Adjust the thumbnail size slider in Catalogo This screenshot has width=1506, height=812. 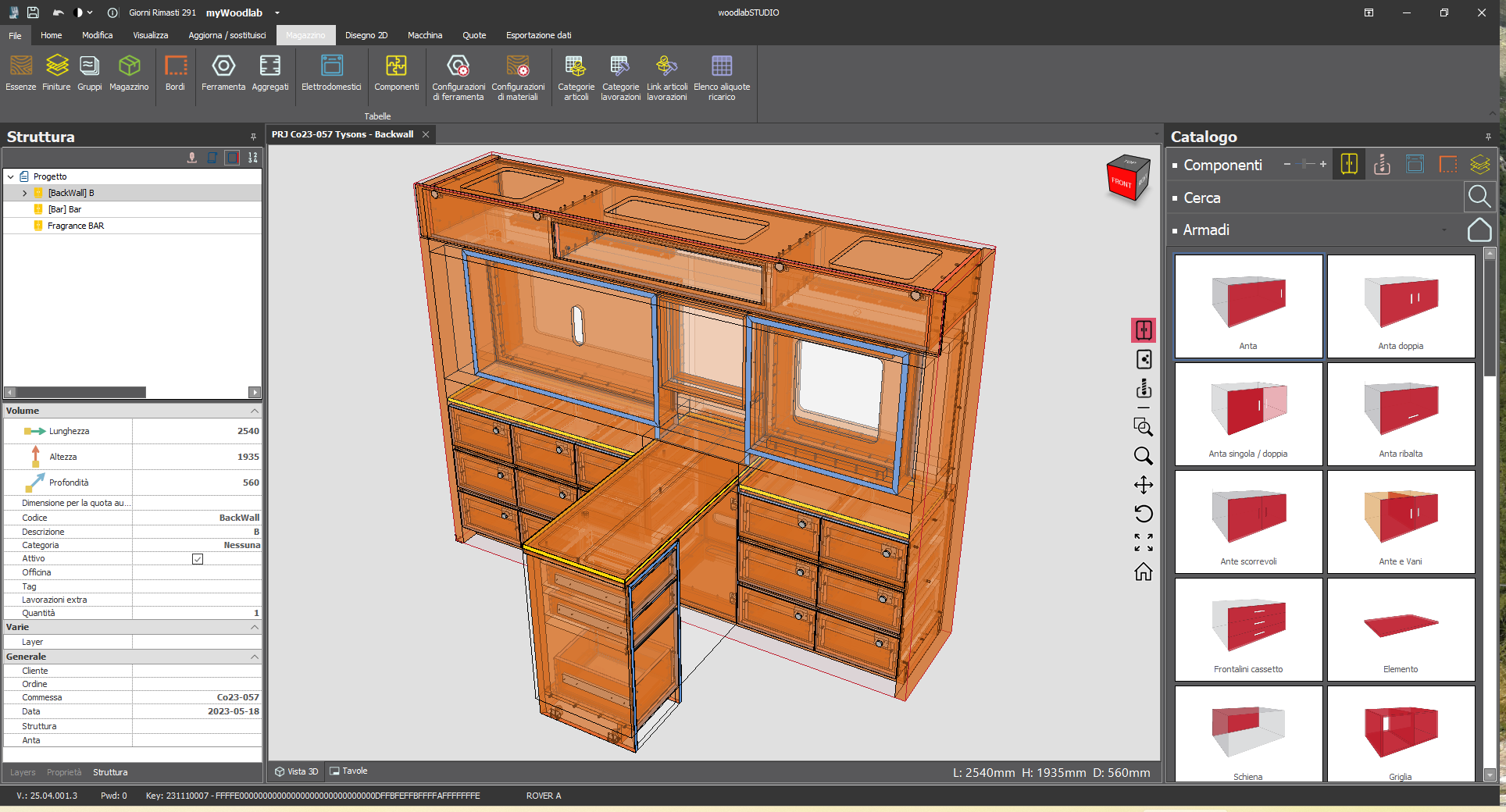1304,164
